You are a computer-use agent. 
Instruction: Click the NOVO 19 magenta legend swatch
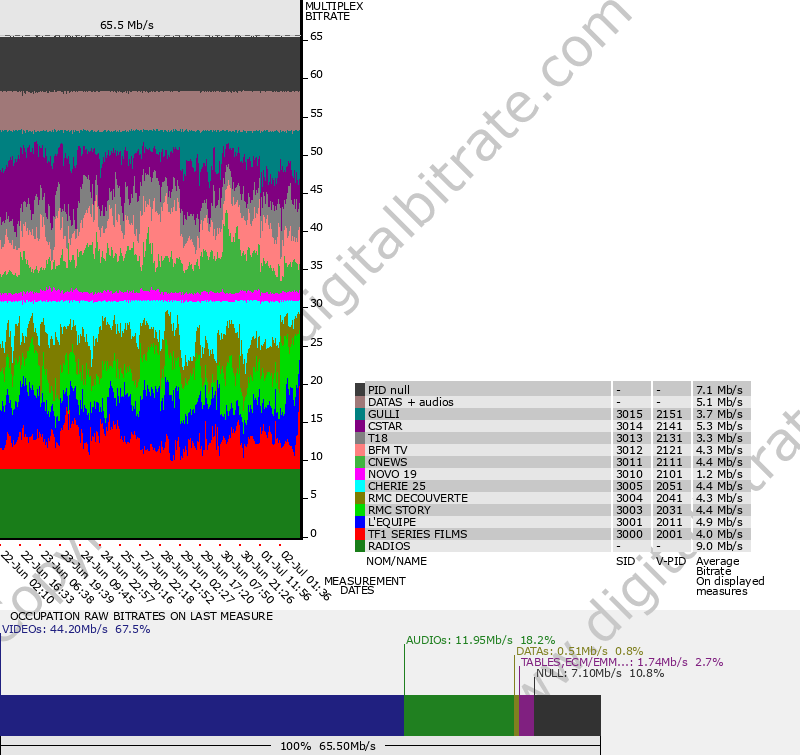pos(360,474)
